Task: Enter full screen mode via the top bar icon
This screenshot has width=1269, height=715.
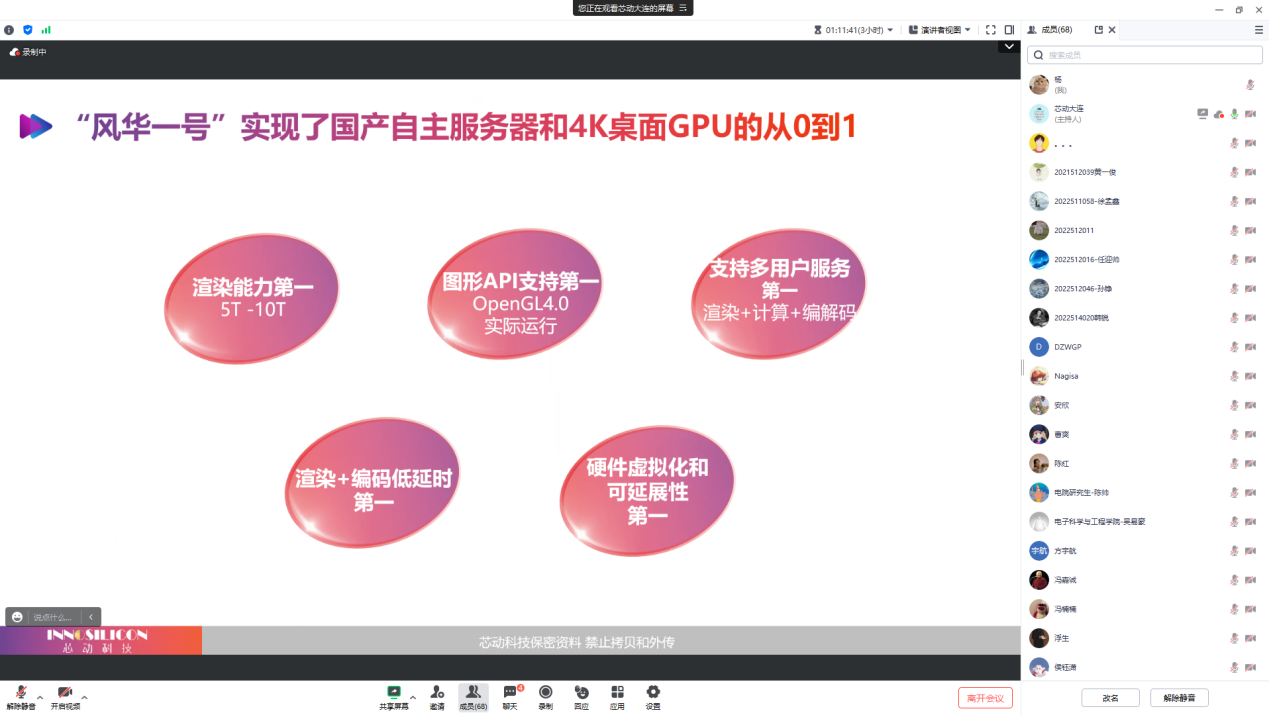Action: [990, 30]
